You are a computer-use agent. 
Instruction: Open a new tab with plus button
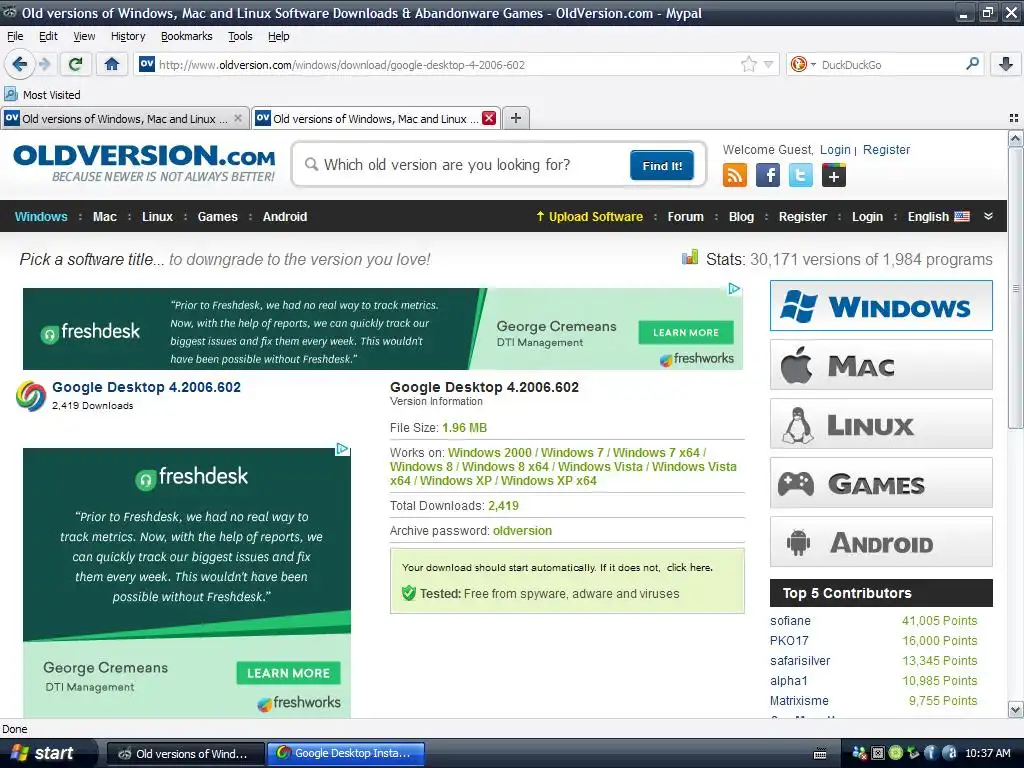pos(516,118)
